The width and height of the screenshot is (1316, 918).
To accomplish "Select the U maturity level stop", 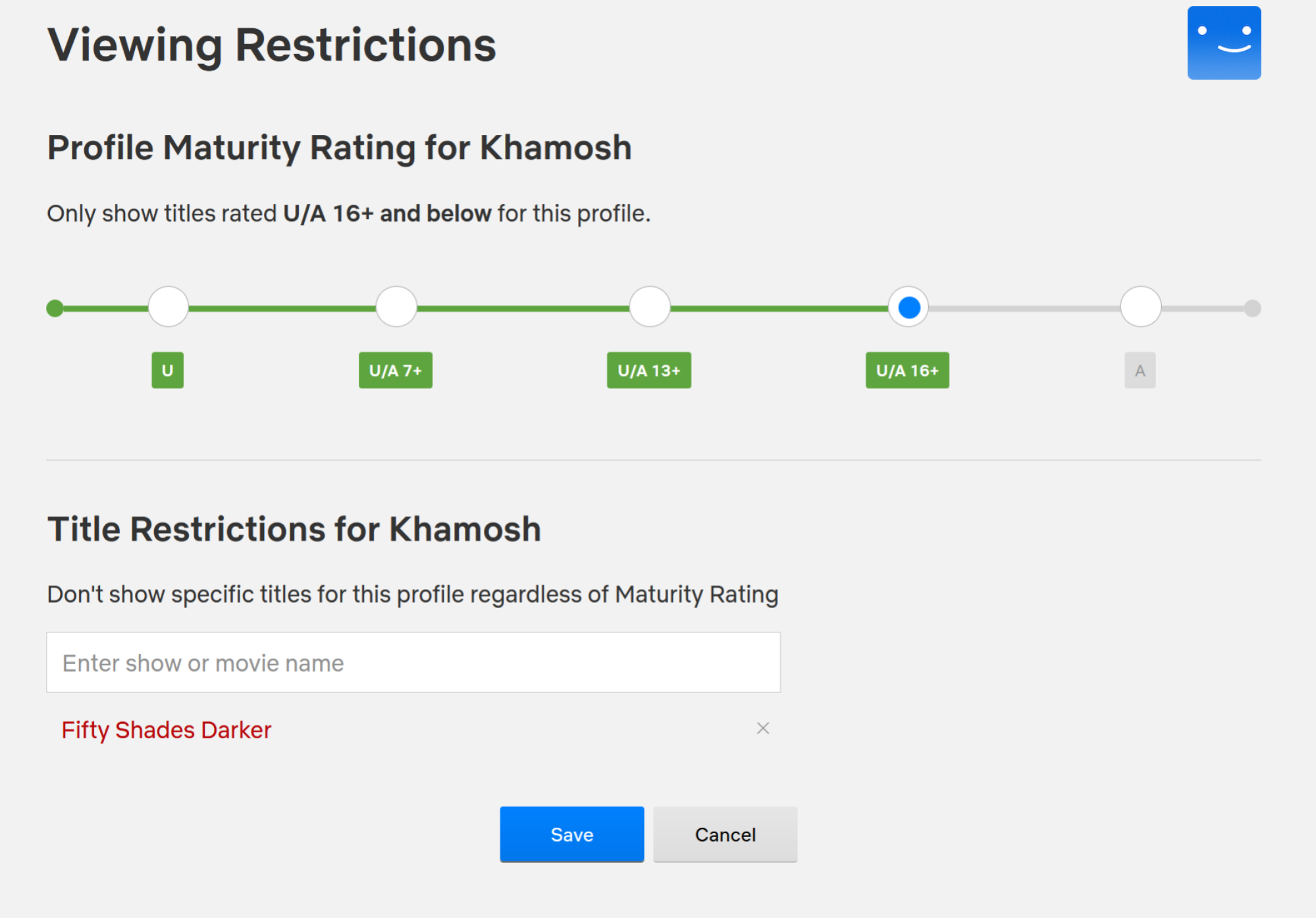I will pos(169,307).
